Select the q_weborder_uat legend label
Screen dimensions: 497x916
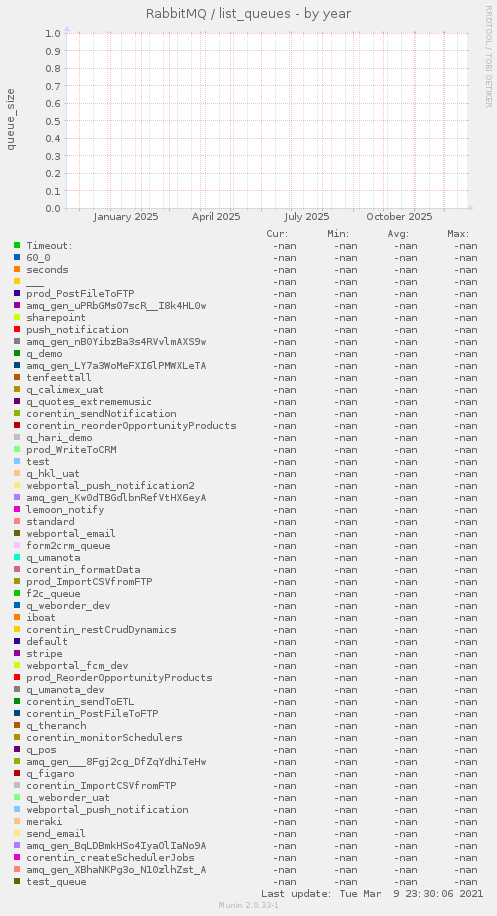coord(68,797)
